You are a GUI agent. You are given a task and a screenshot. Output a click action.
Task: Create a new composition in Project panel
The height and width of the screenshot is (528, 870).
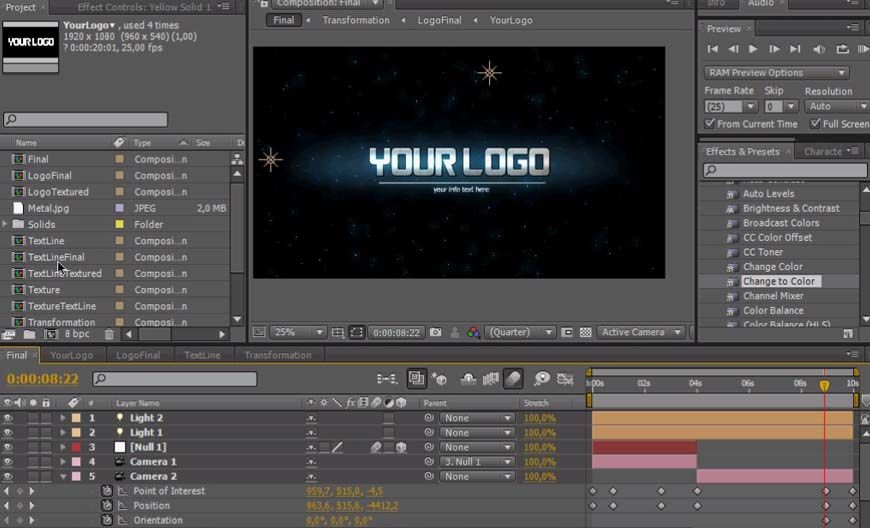click(50, 334)
